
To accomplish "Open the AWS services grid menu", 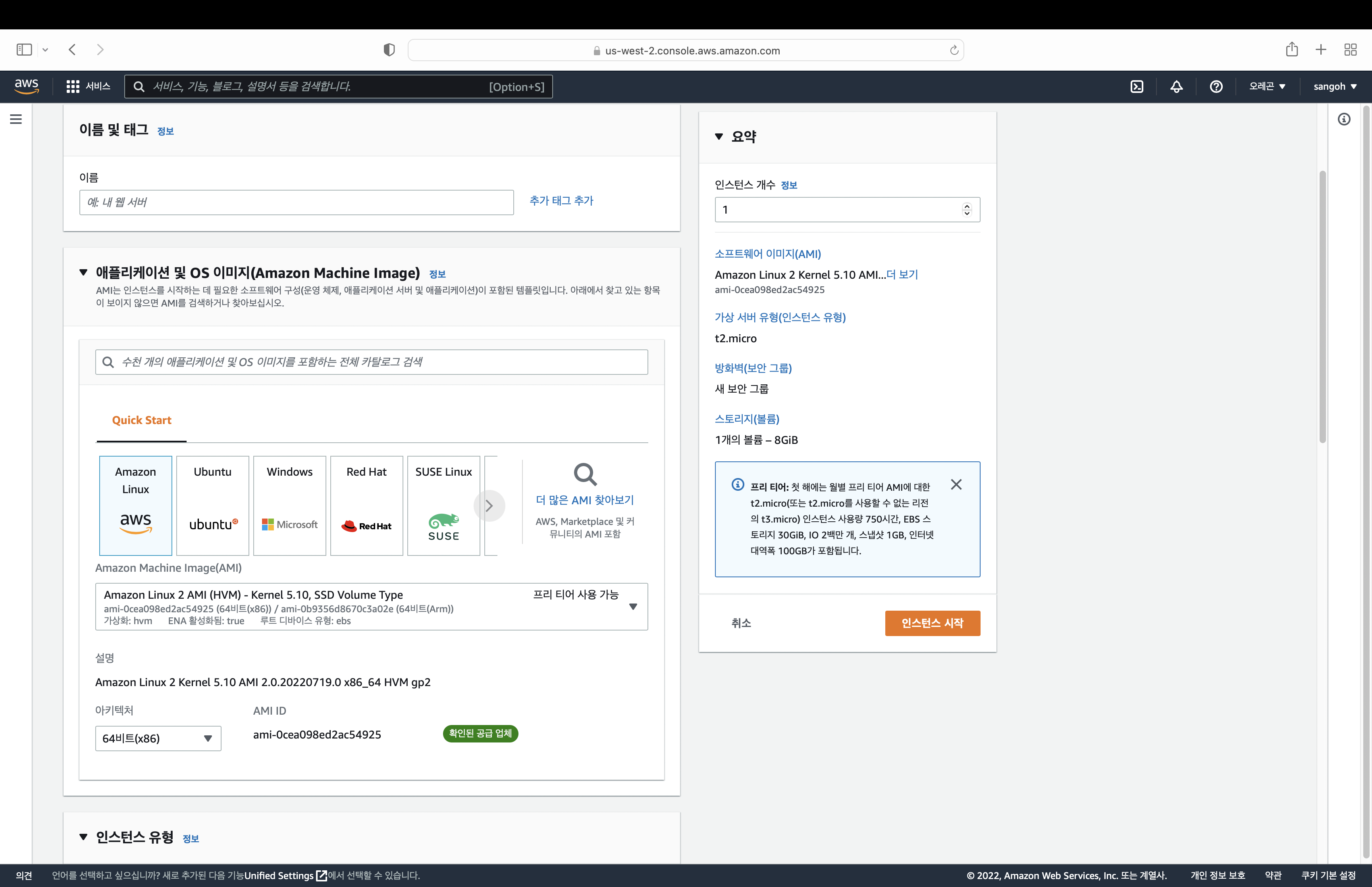I will point(73,87).
